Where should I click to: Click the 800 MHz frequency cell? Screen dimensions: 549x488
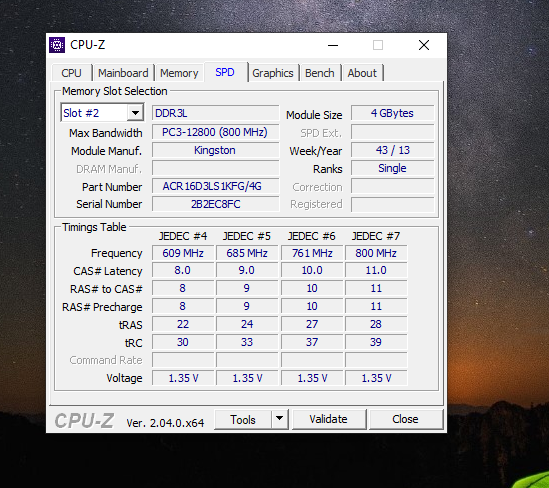(376, 253)
